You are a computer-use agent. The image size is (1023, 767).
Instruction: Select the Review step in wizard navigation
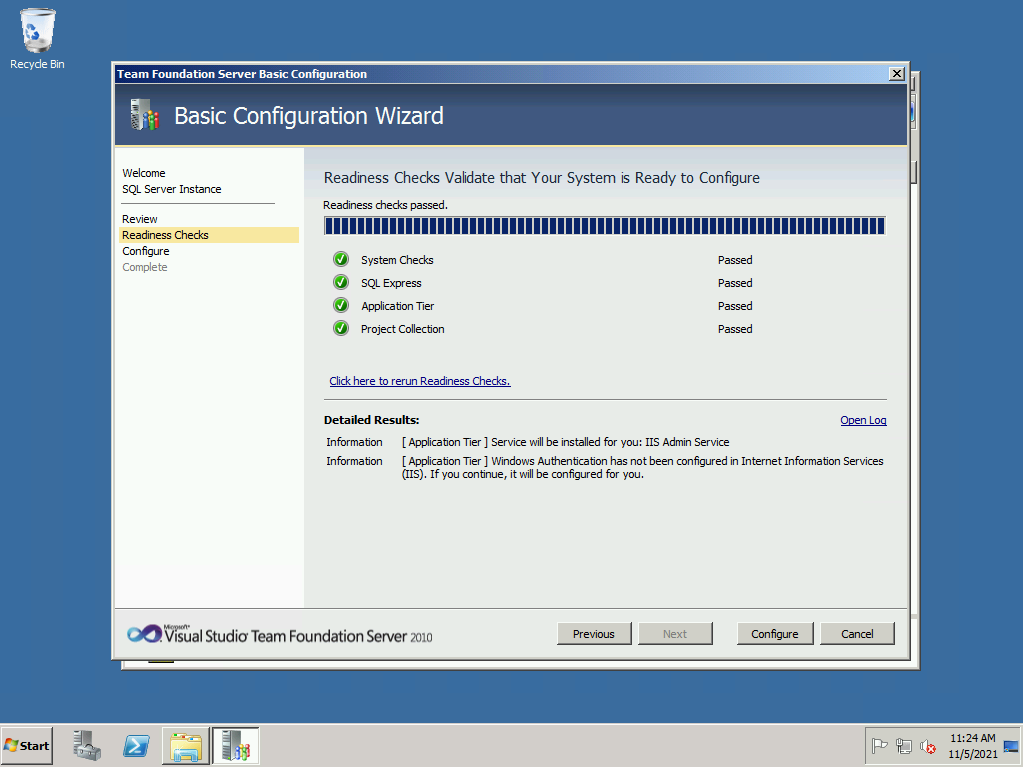[x=140, y=219]
